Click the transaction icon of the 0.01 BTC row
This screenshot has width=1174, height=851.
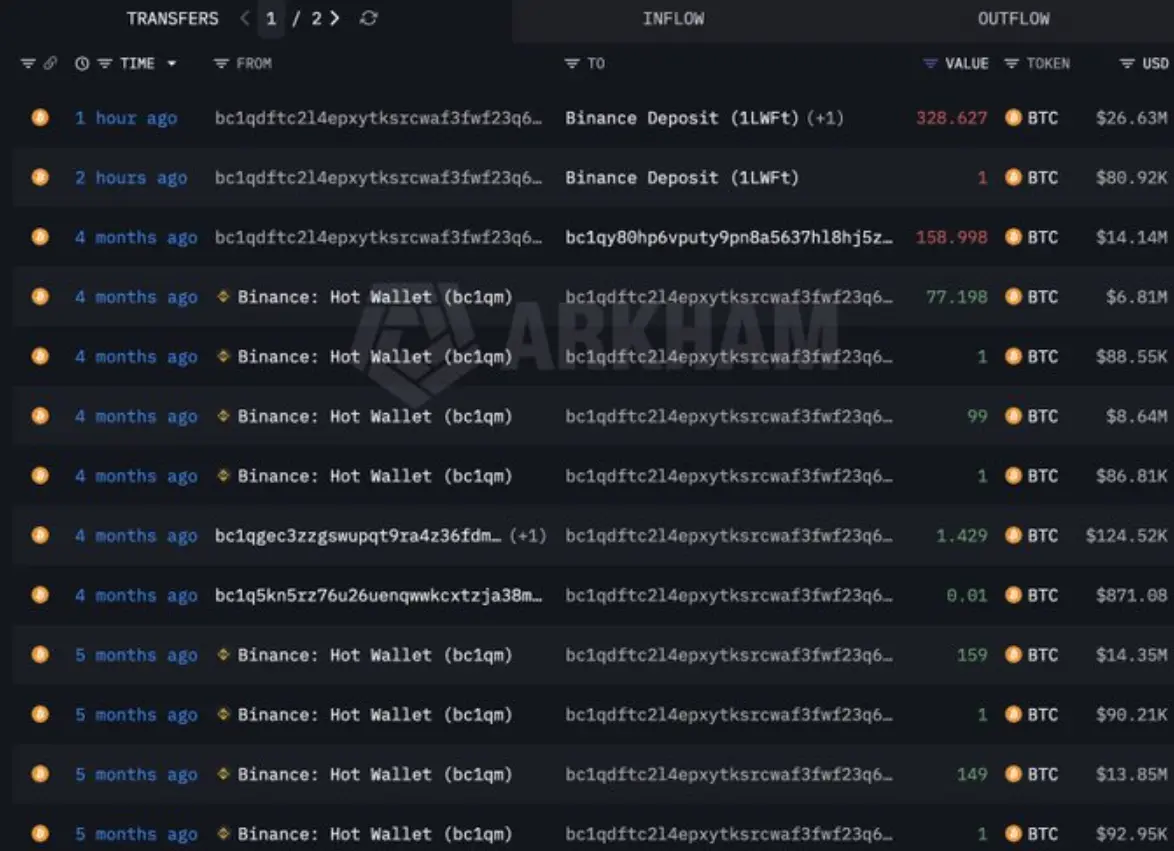pyautogui.click(x=40, y=595)
